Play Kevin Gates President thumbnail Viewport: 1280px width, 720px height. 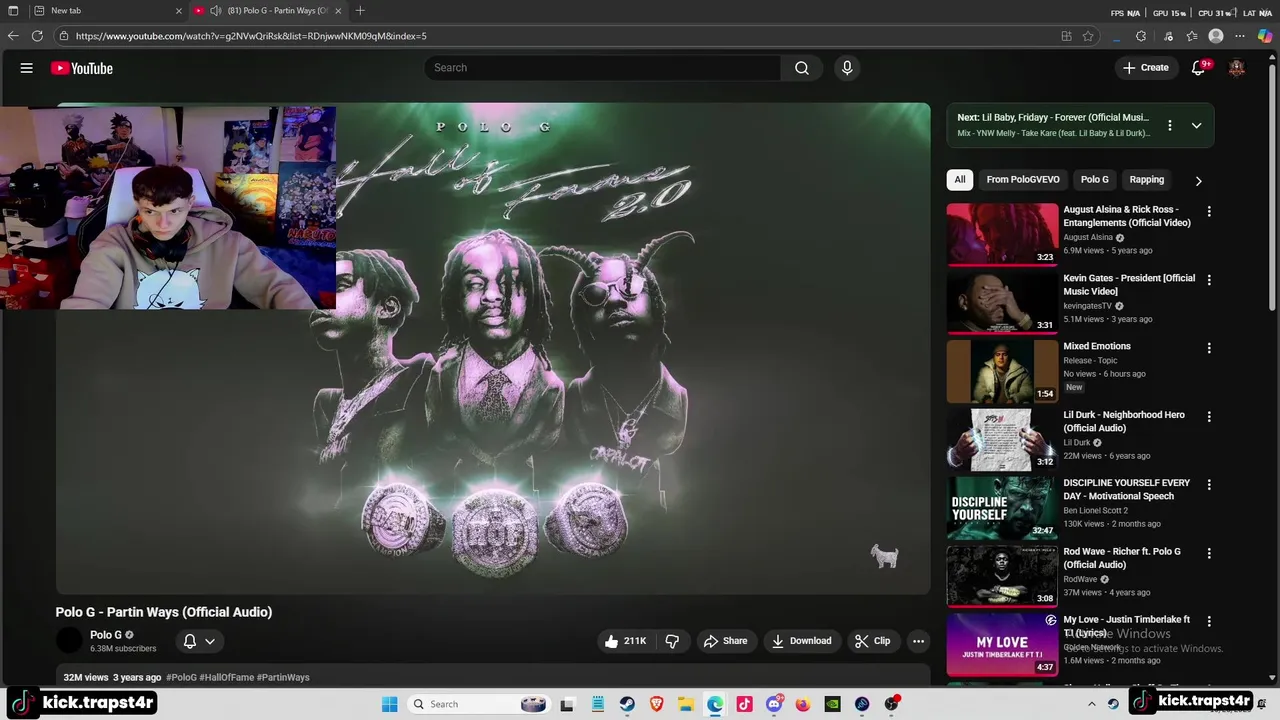[1002, 303]
